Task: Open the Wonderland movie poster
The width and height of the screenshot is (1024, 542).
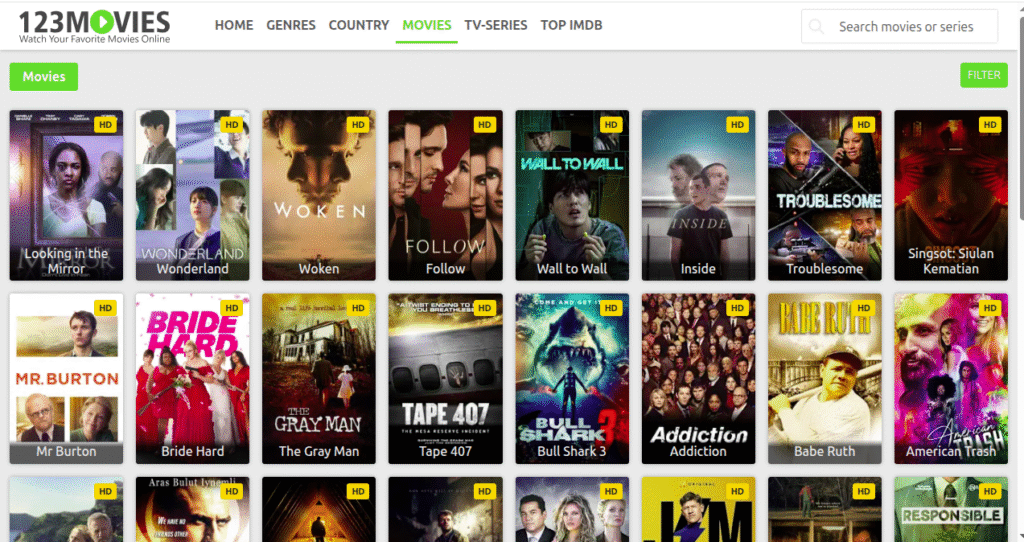Action: click(193, 195)
